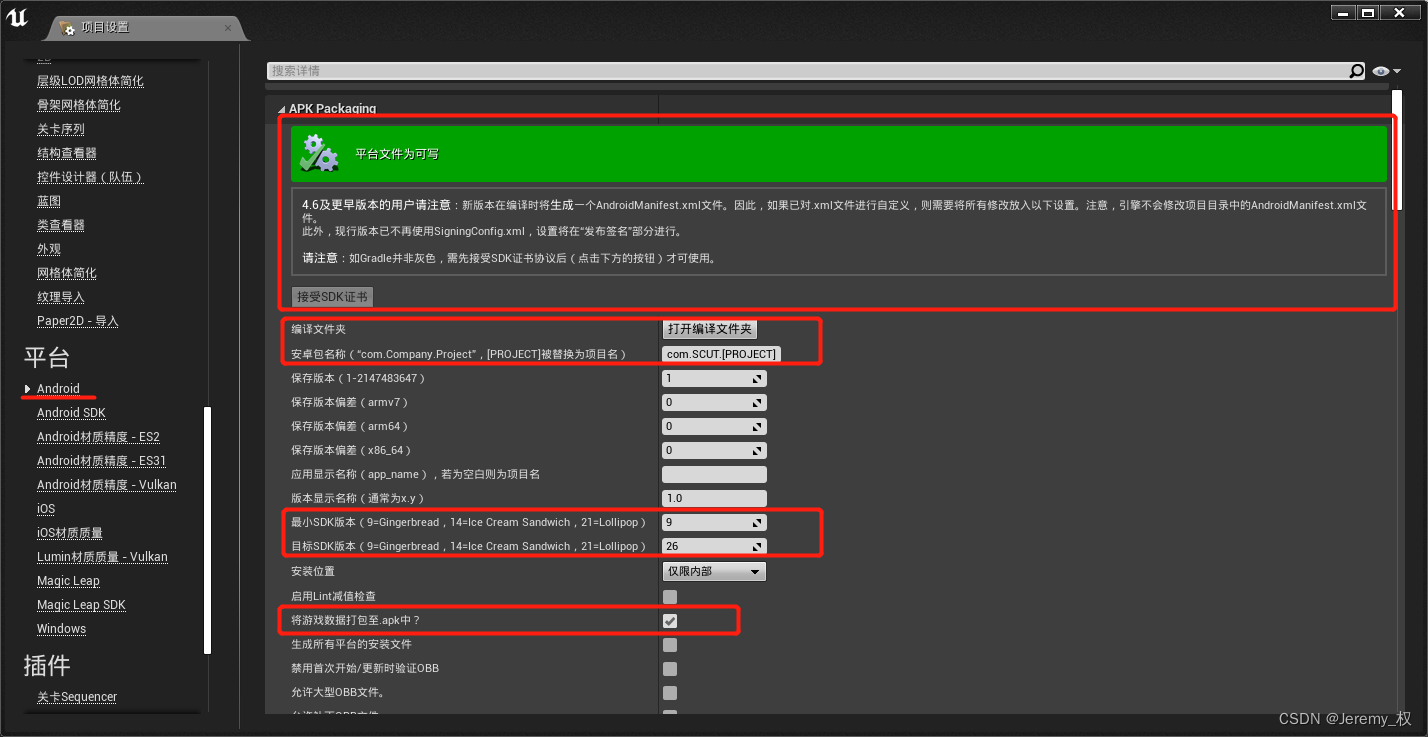Screen dimensions: 1428x737
Task: Click spinner arrow of 目标SDK版本 field
Action: point(758,546)
